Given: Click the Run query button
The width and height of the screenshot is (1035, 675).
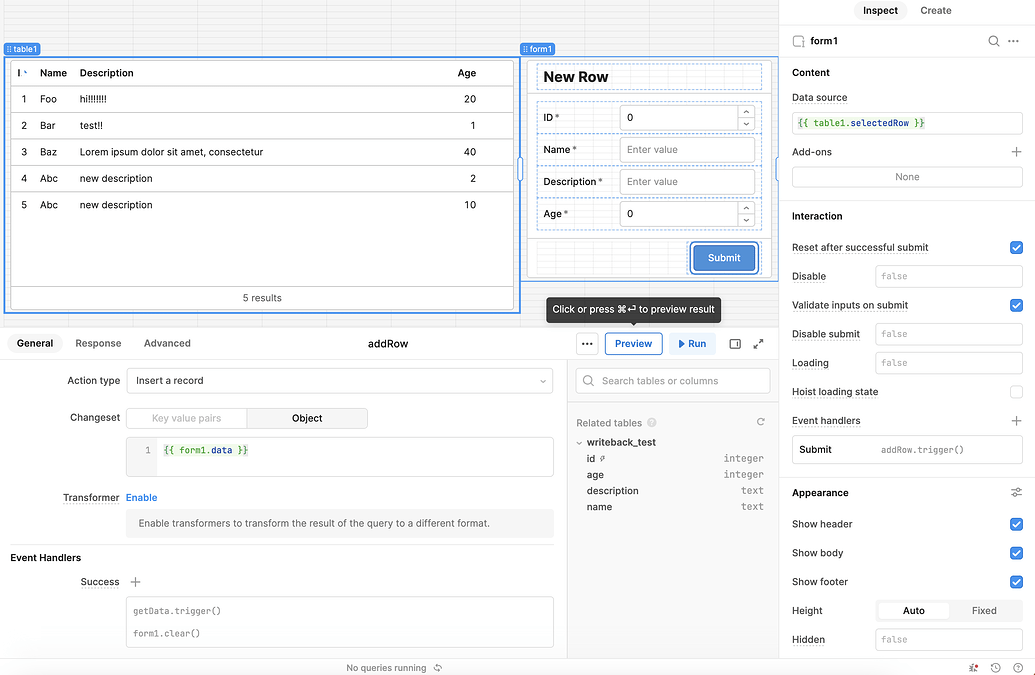Looking at the screenshot, I should click(x=692, y=343).
